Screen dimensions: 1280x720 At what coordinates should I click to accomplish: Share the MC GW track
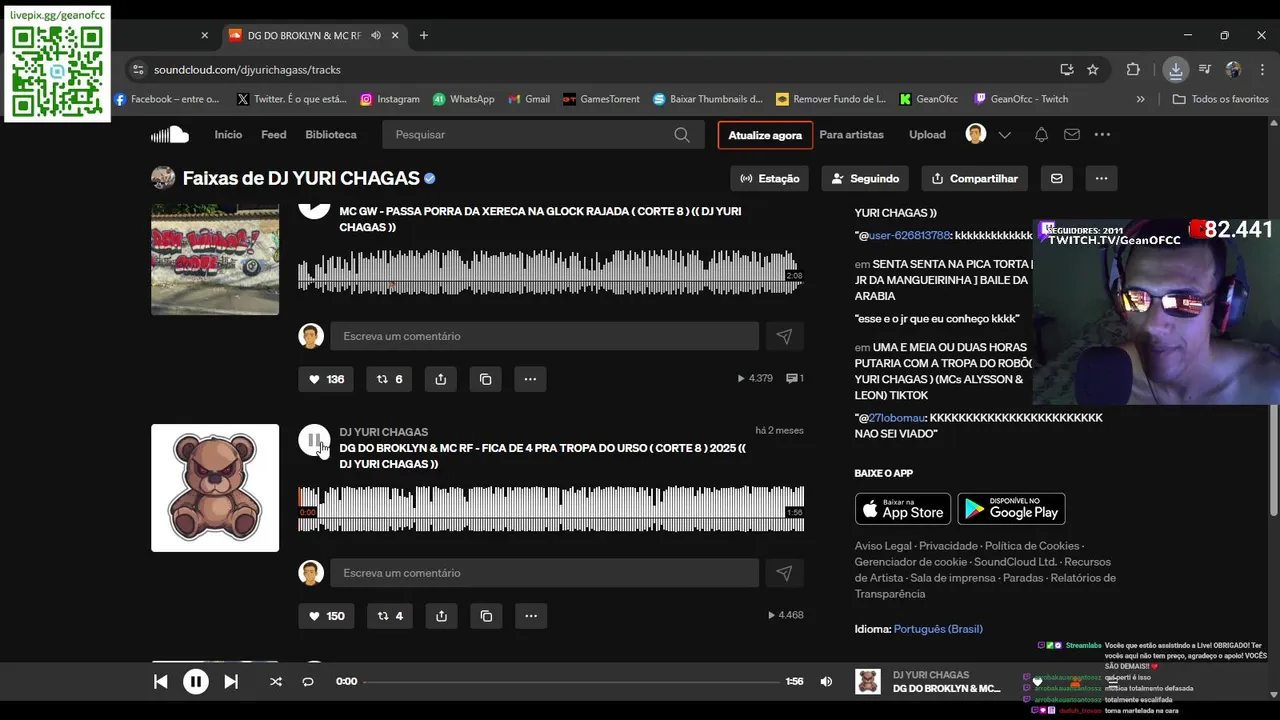[x=441, y=379]
